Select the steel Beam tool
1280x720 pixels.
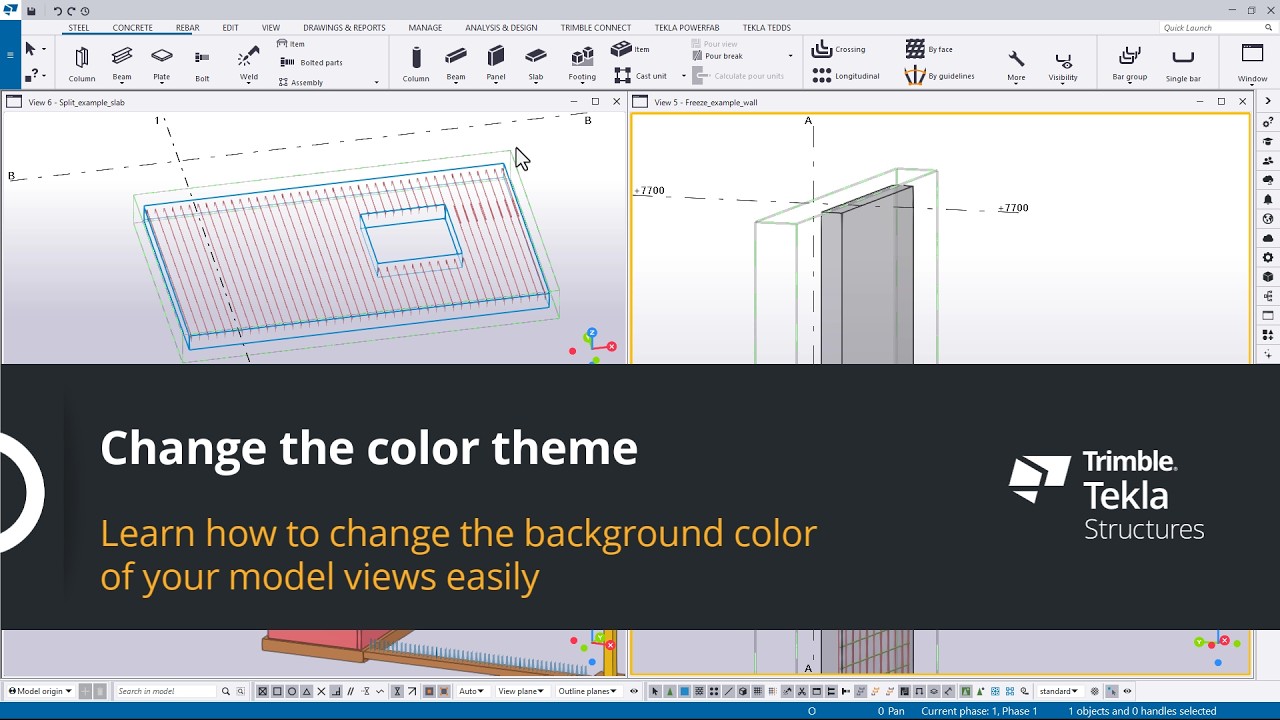[122, 64]
